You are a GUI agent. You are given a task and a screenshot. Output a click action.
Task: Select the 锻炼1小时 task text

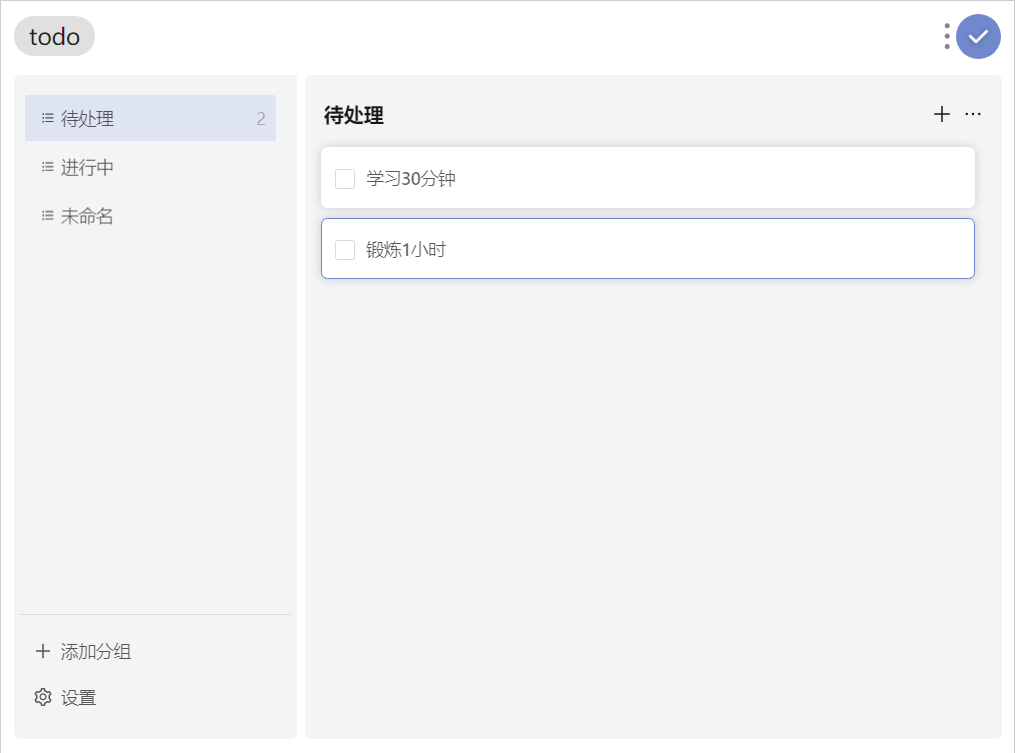click(406, 250)
